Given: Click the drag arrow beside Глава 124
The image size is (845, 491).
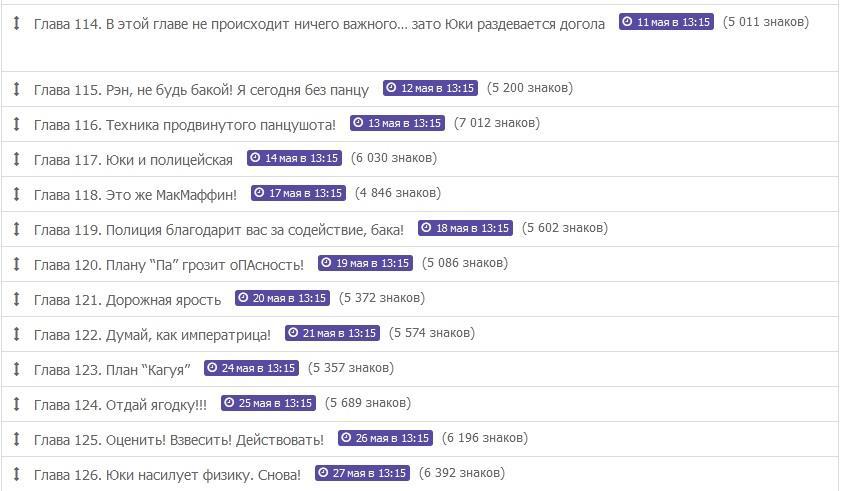Looking at the screenshot, I should [16, 404].
